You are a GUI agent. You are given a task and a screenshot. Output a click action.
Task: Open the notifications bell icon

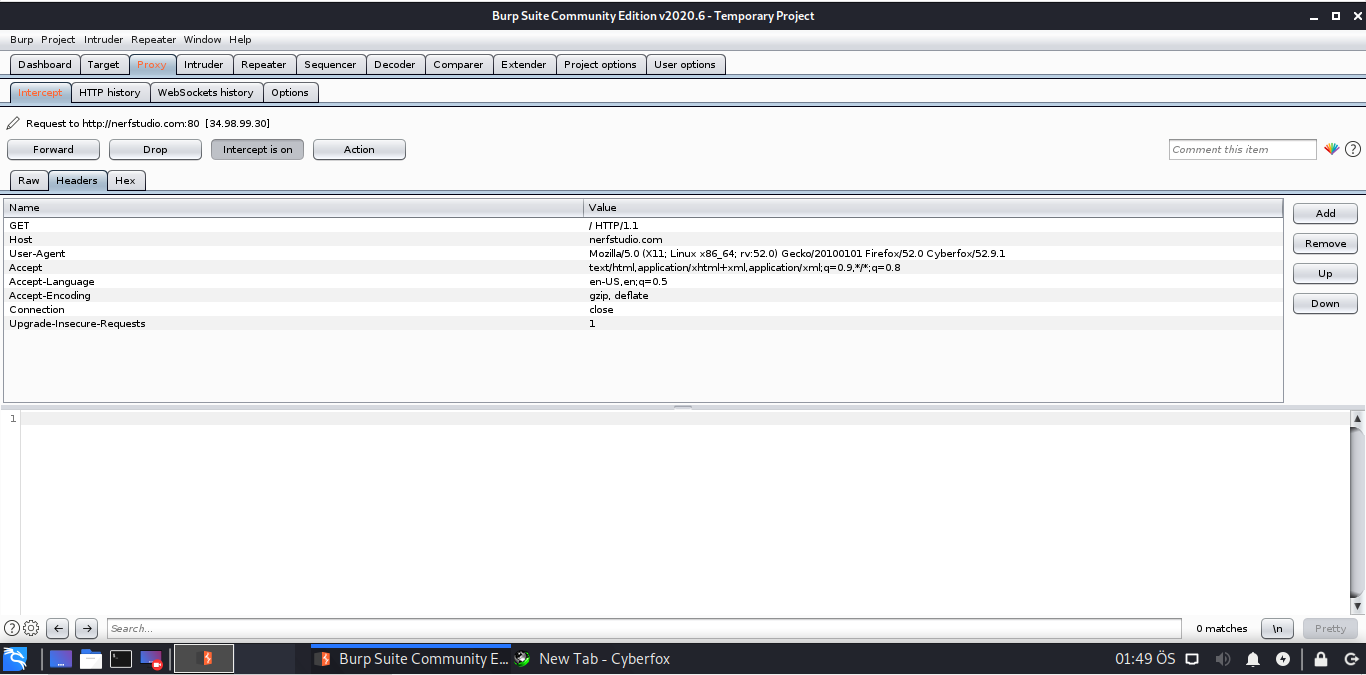point(1253,659)
